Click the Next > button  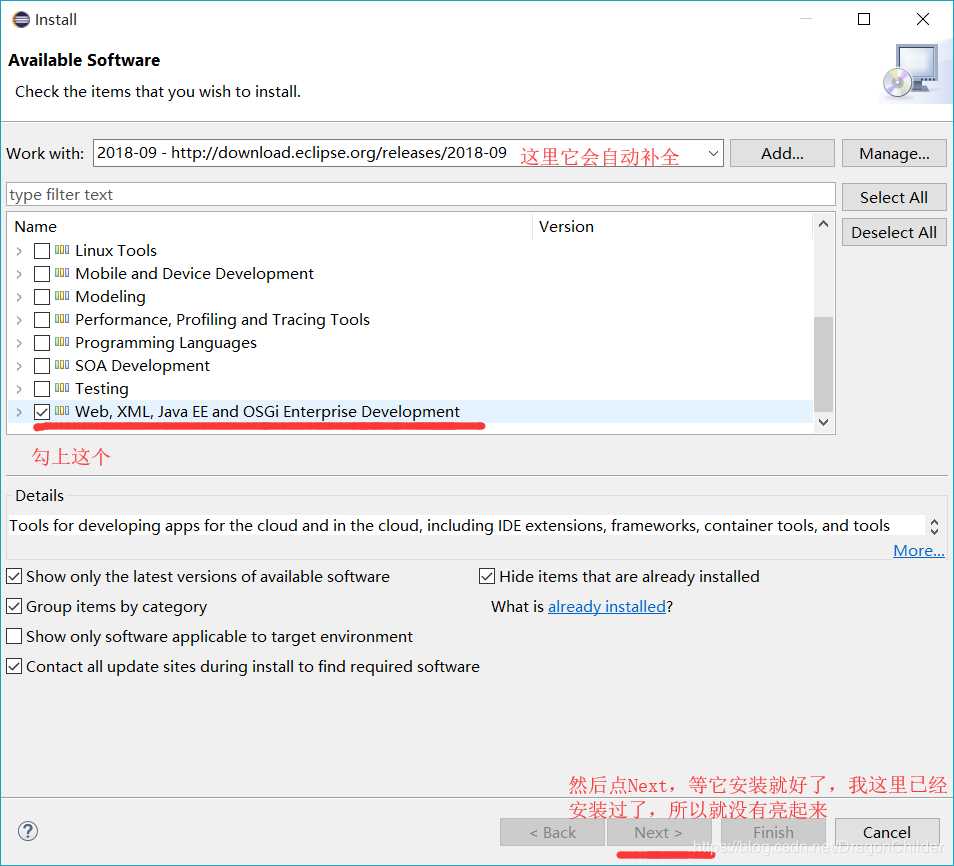click(x=658, y=832)
